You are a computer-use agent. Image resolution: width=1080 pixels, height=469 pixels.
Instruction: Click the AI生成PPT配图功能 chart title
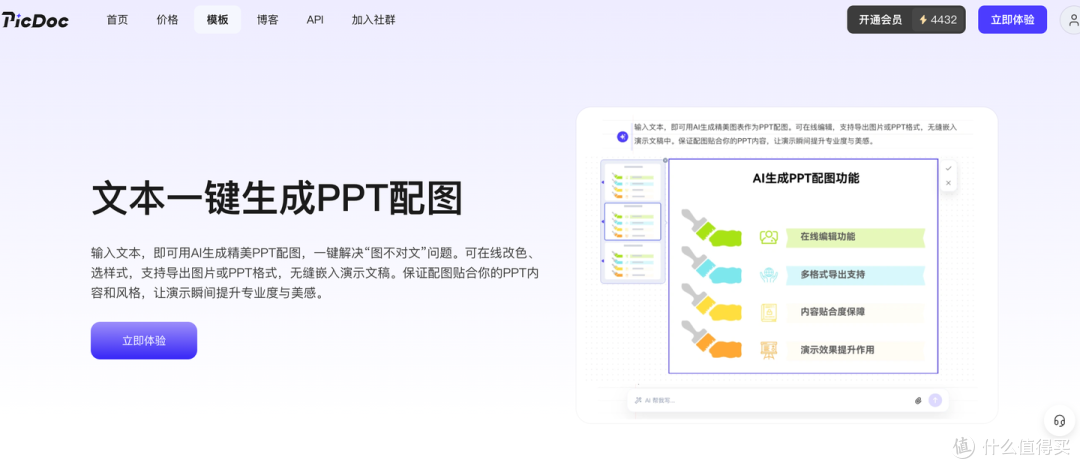(x=805, y=178)
